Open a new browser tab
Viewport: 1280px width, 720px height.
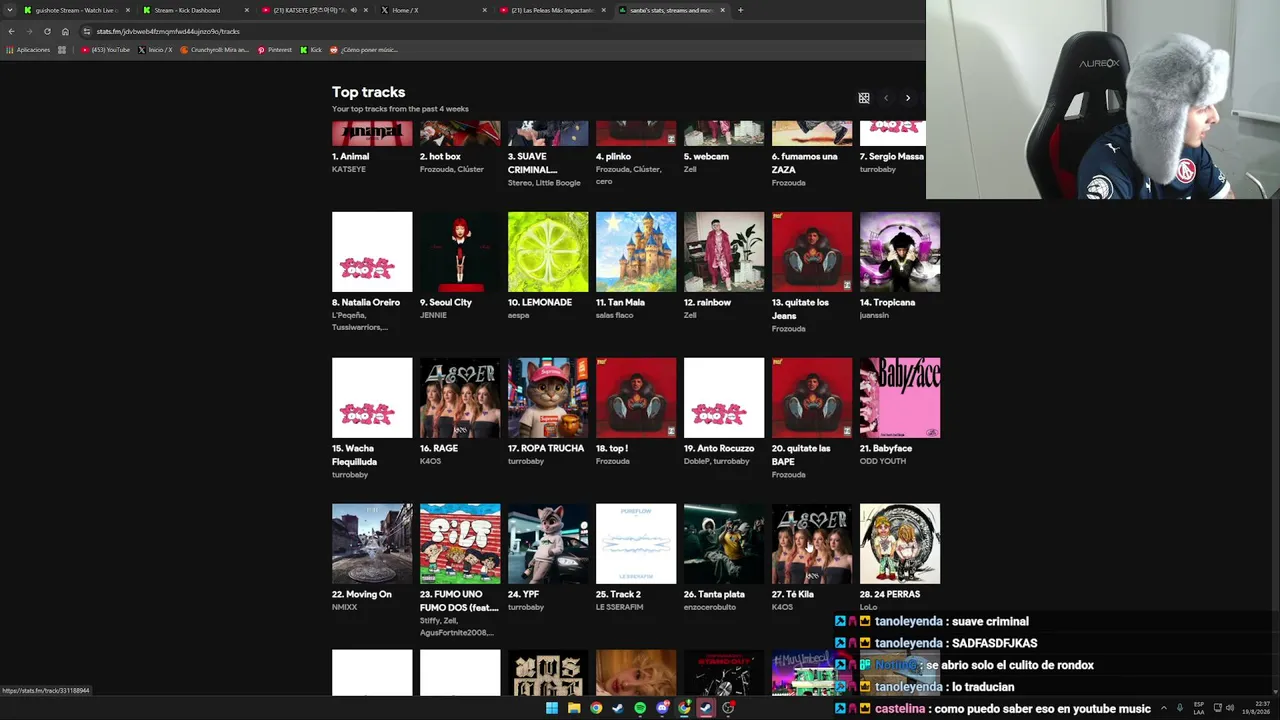[x=740, y=10]
